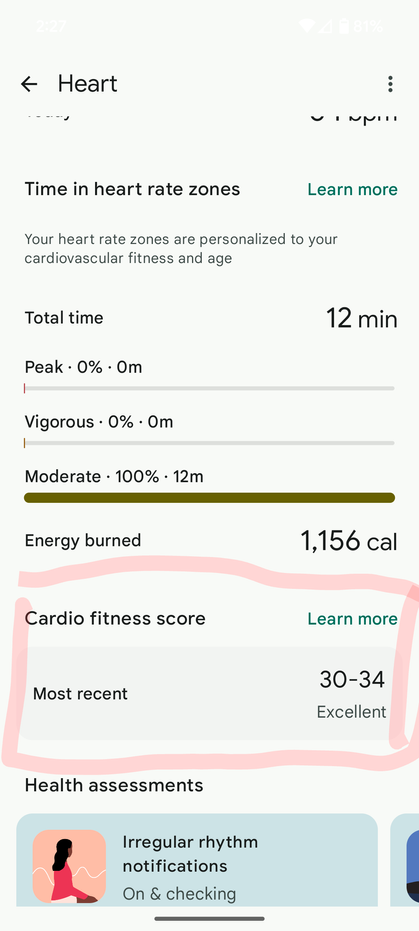The image size is (419, 931).
Task: Open the Irregular rhythm notifications card
Action: coord(197,860)
